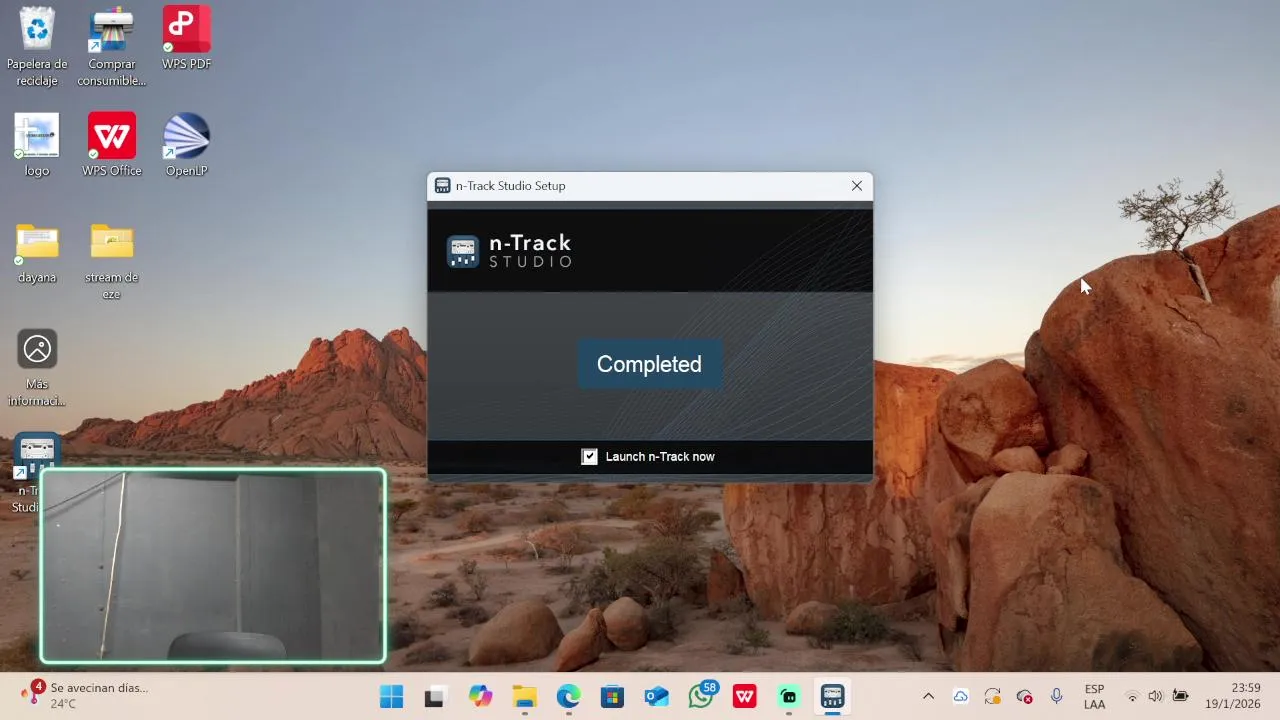
Task: Open clock and date 23:59 19/1/2026
Action: click(1232, 696)
